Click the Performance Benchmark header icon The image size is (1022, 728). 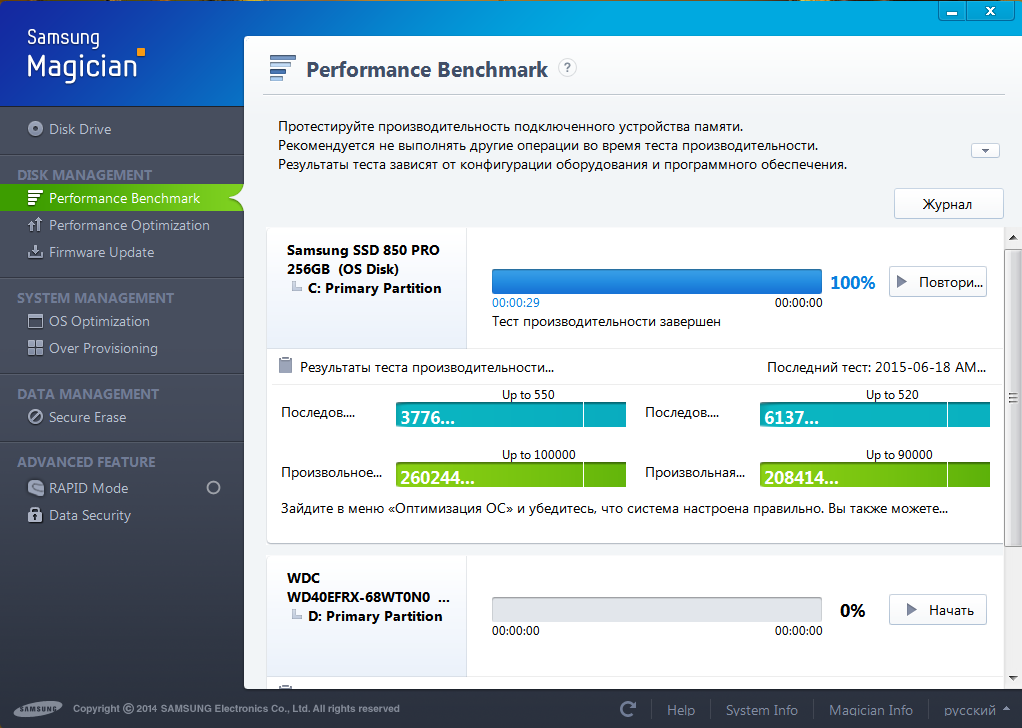click(282, 68)
